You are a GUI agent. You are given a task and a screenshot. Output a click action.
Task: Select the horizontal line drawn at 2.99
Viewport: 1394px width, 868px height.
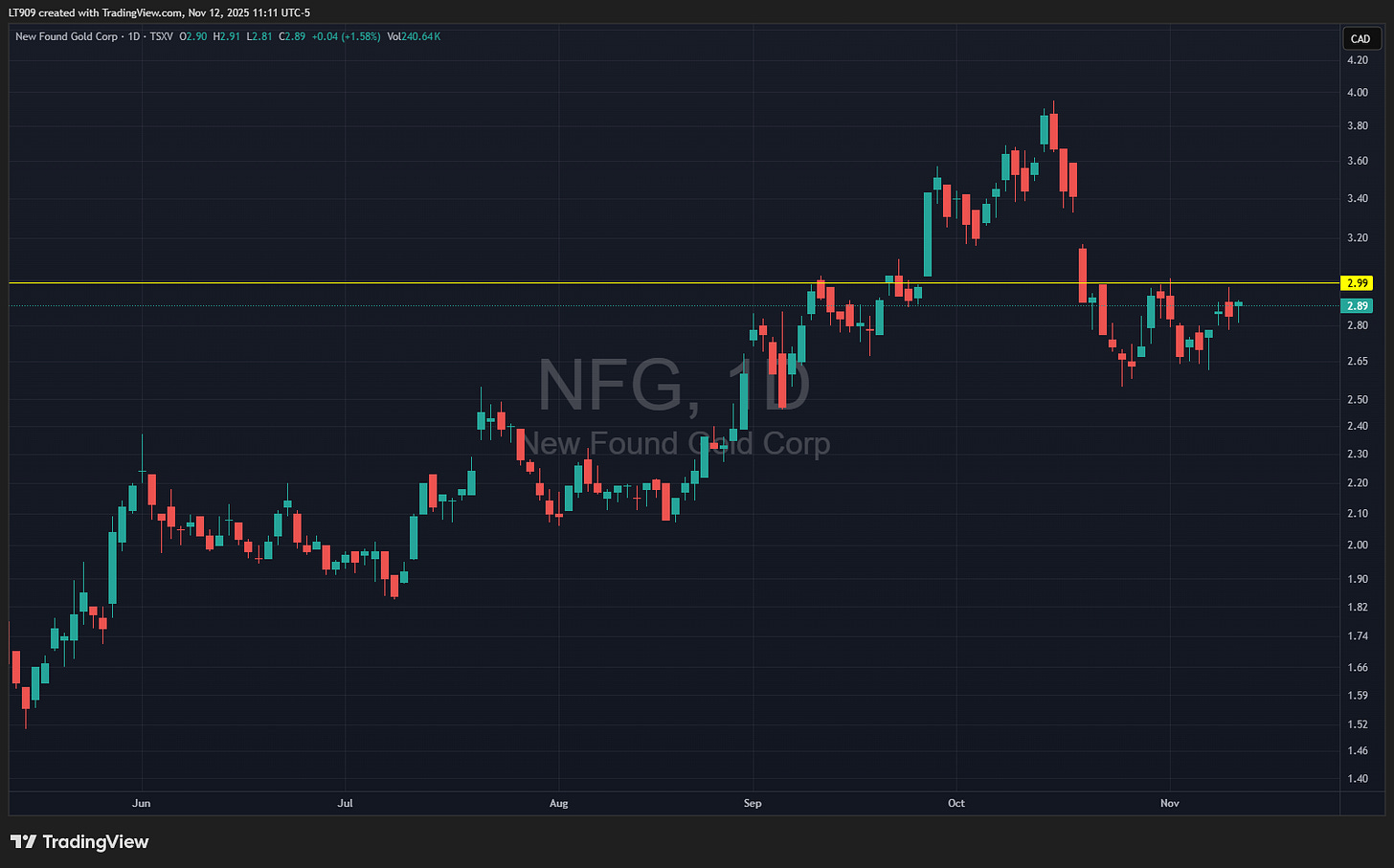click(675, 282)
